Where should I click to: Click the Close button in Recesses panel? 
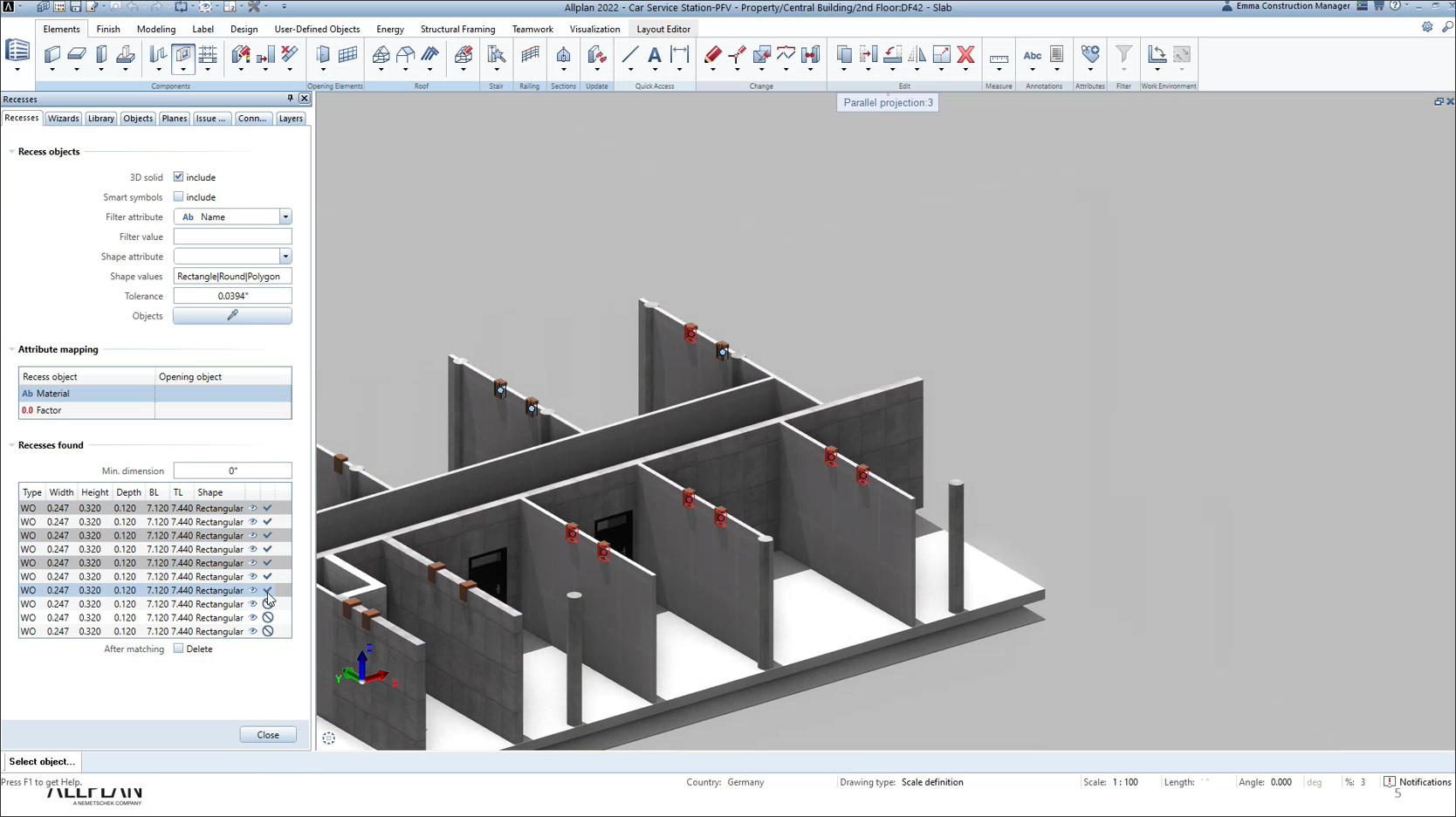point(268,735)
